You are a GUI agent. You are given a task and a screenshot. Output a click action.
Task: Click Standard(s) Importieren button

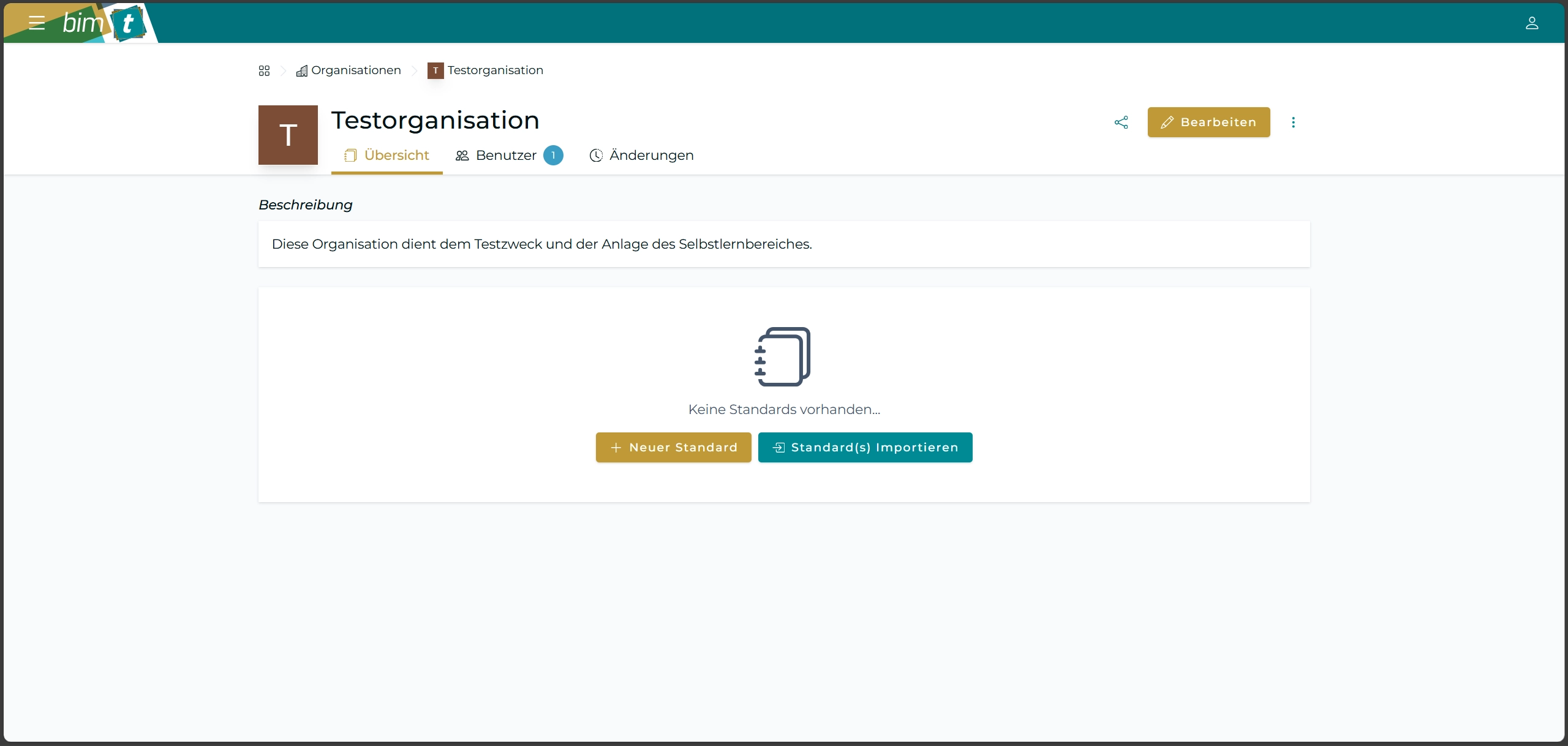(x=865, y=448)
